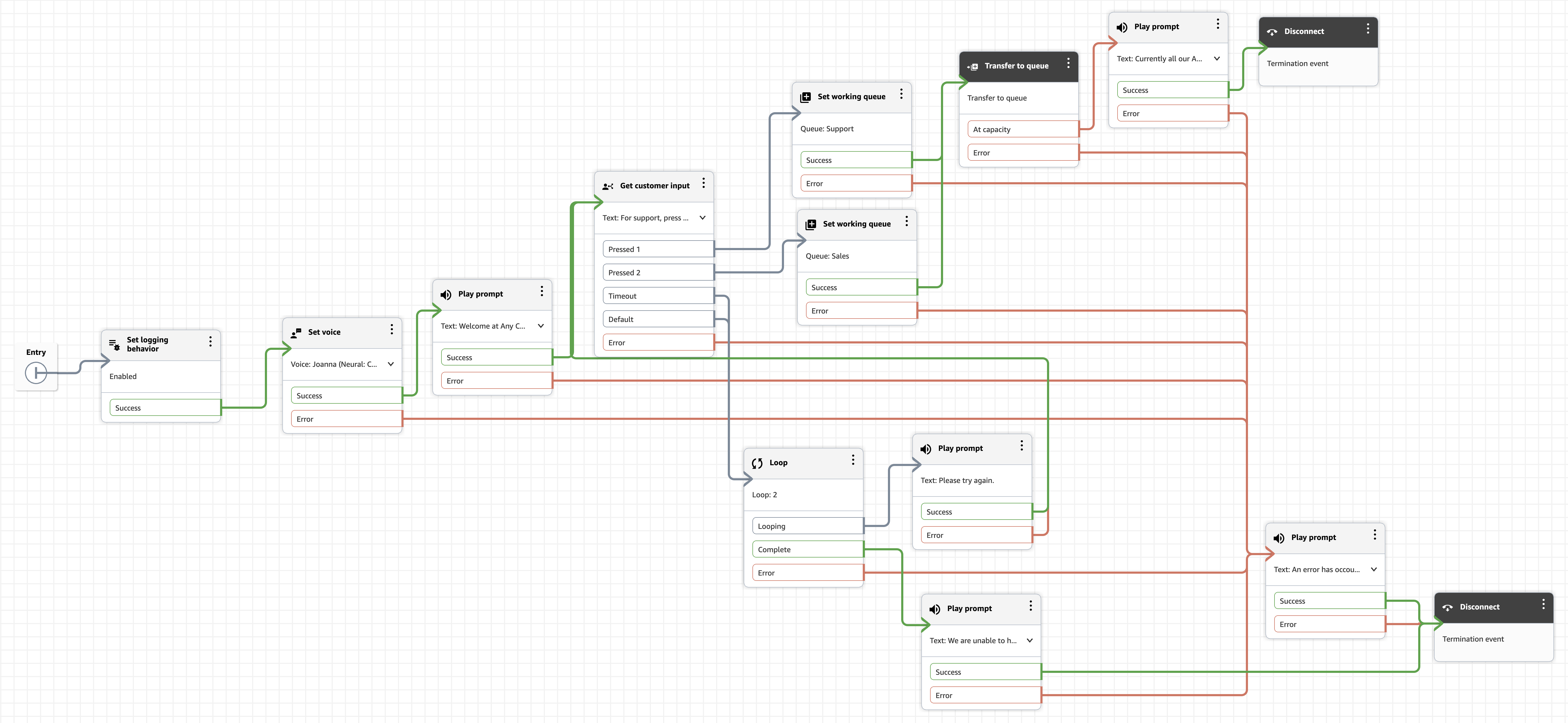Click speaker icon on the 'Currently all our A...' prompt

(x=1122, y=27)
